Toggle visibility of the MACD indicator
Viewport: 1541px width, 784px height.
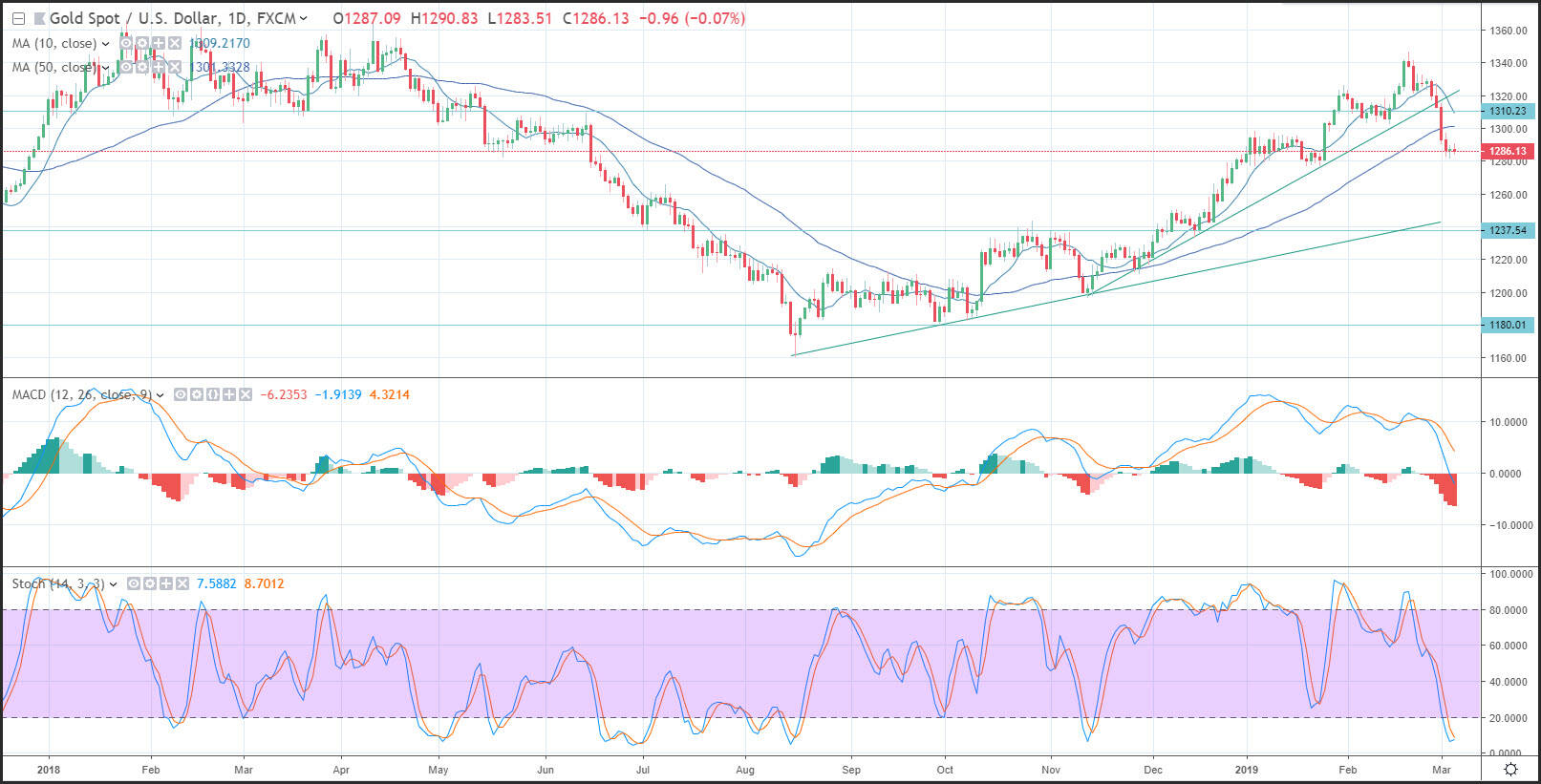coord(181,394)
